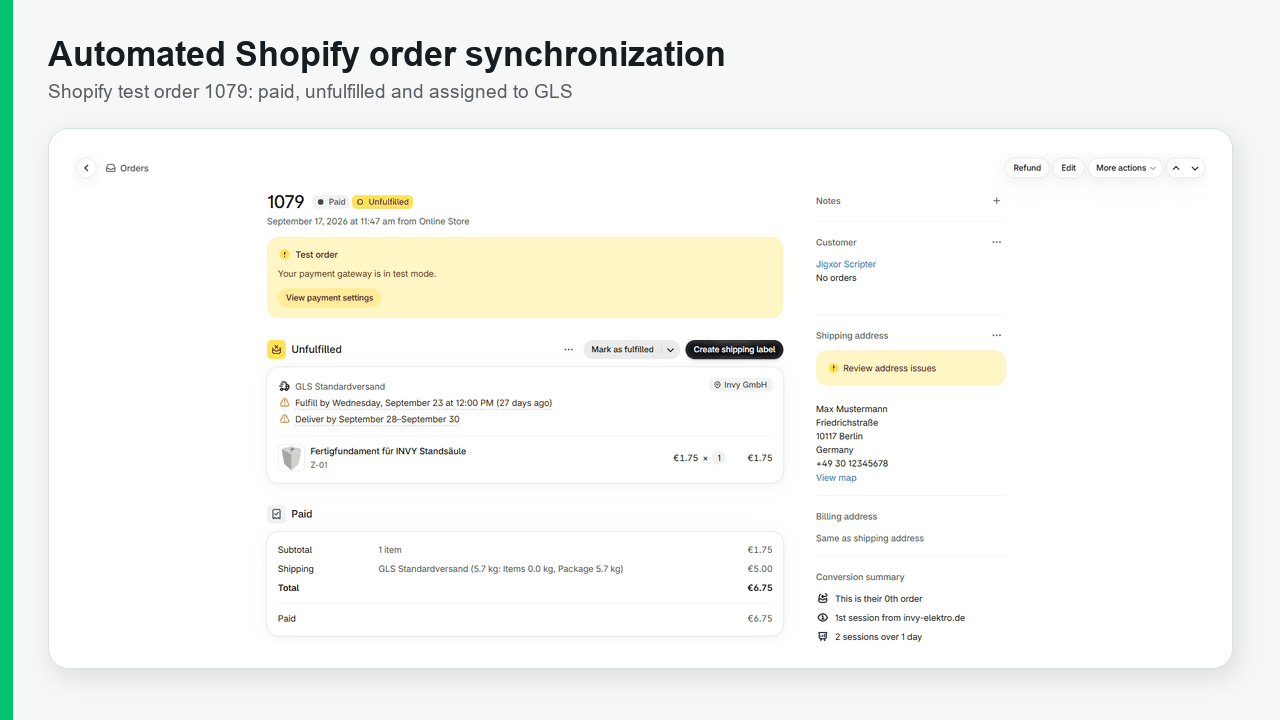Image resolution: width=1280 pixels, height=720 pixels.
Task: Open Shipping address three-dot menu
Action: [x=996, y=335]
